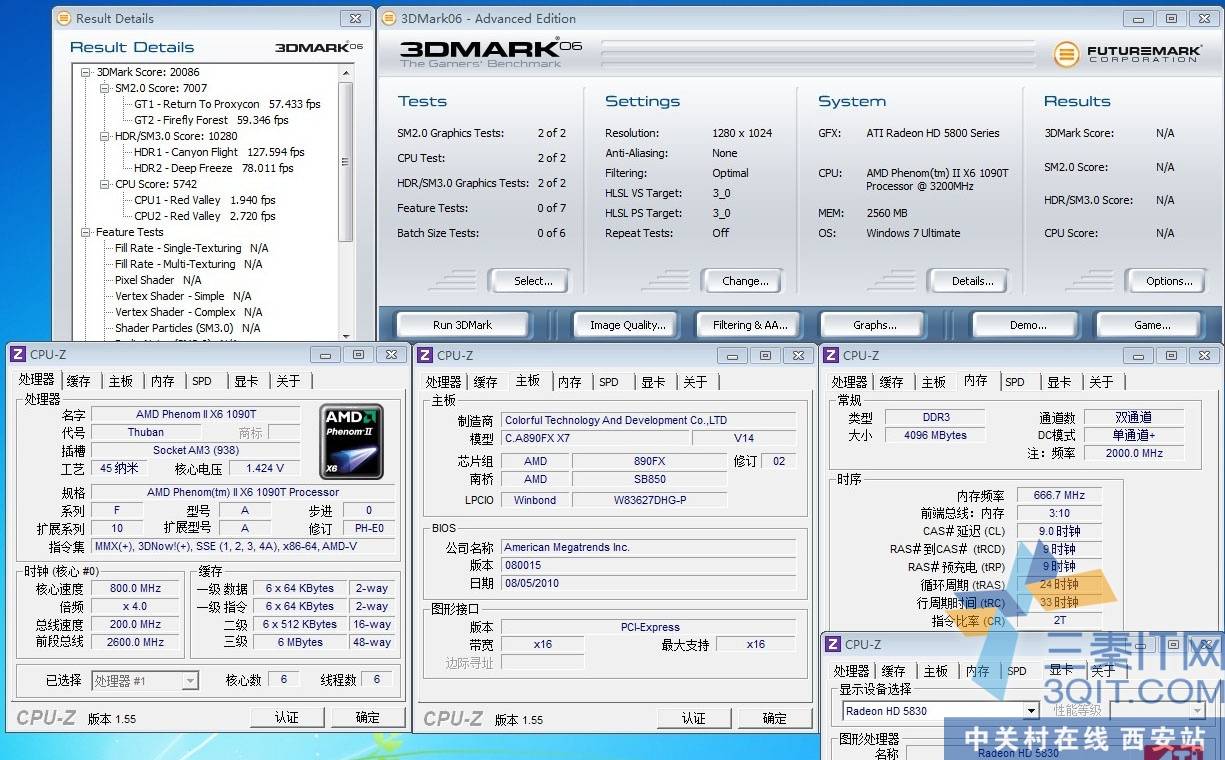Open 主板 tab in CPU-Z processor window
Viewport: 1225px width, 760px height.
[121, 381]
